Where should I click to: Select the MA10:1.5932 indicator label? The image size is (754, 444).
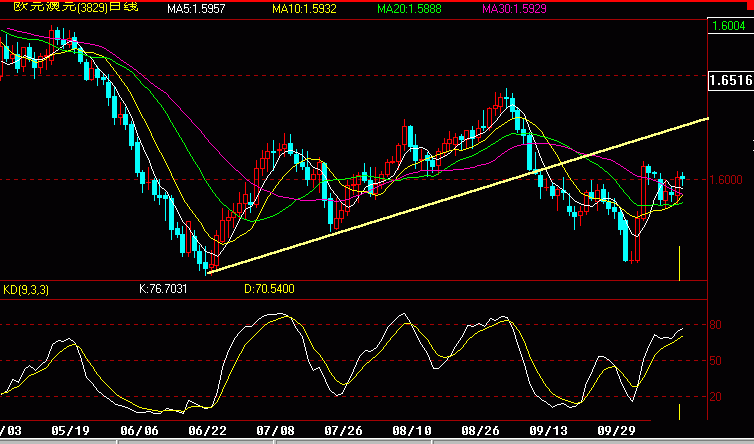[x=304, y=9]
